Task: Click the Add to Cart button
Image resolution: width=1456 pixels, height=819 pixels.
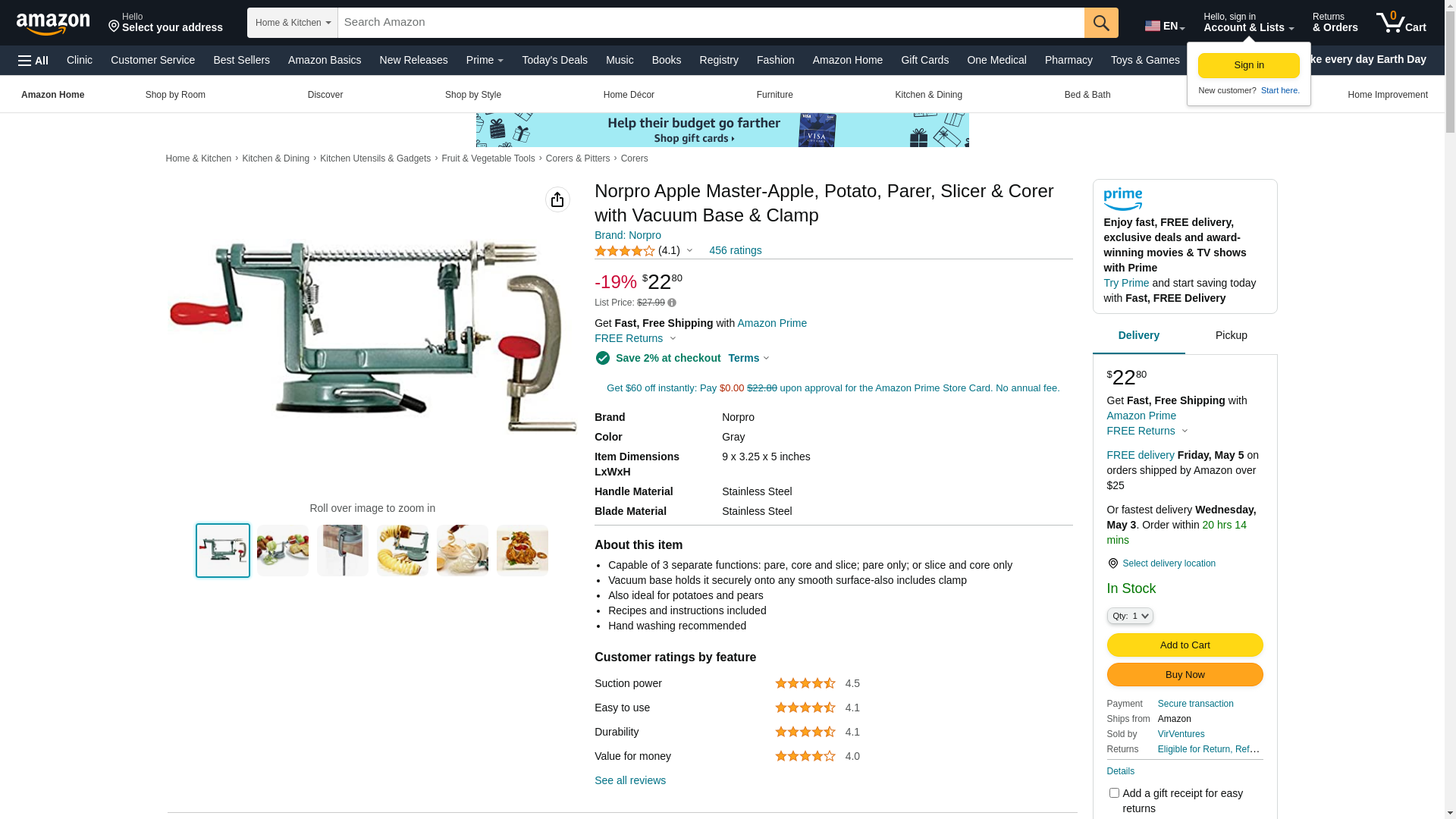Action: click(x=1185, y=645)
